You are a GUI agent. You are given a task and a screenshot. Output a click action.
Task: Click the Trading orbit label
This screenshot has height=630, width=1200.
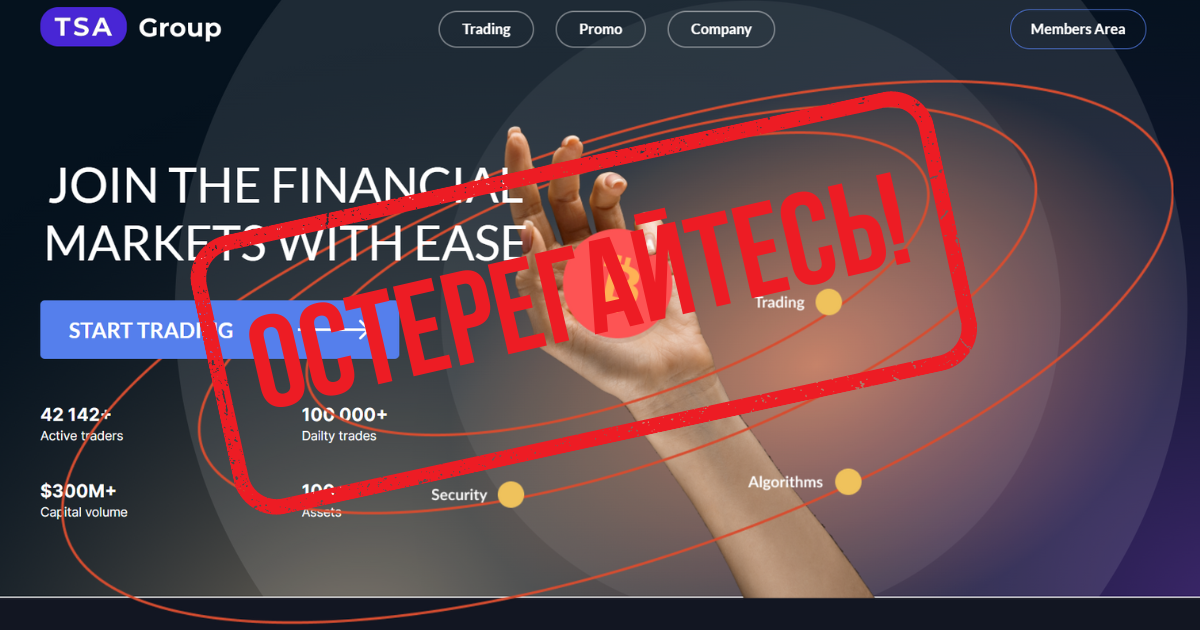pyautogui.click(x=779, y=302)
